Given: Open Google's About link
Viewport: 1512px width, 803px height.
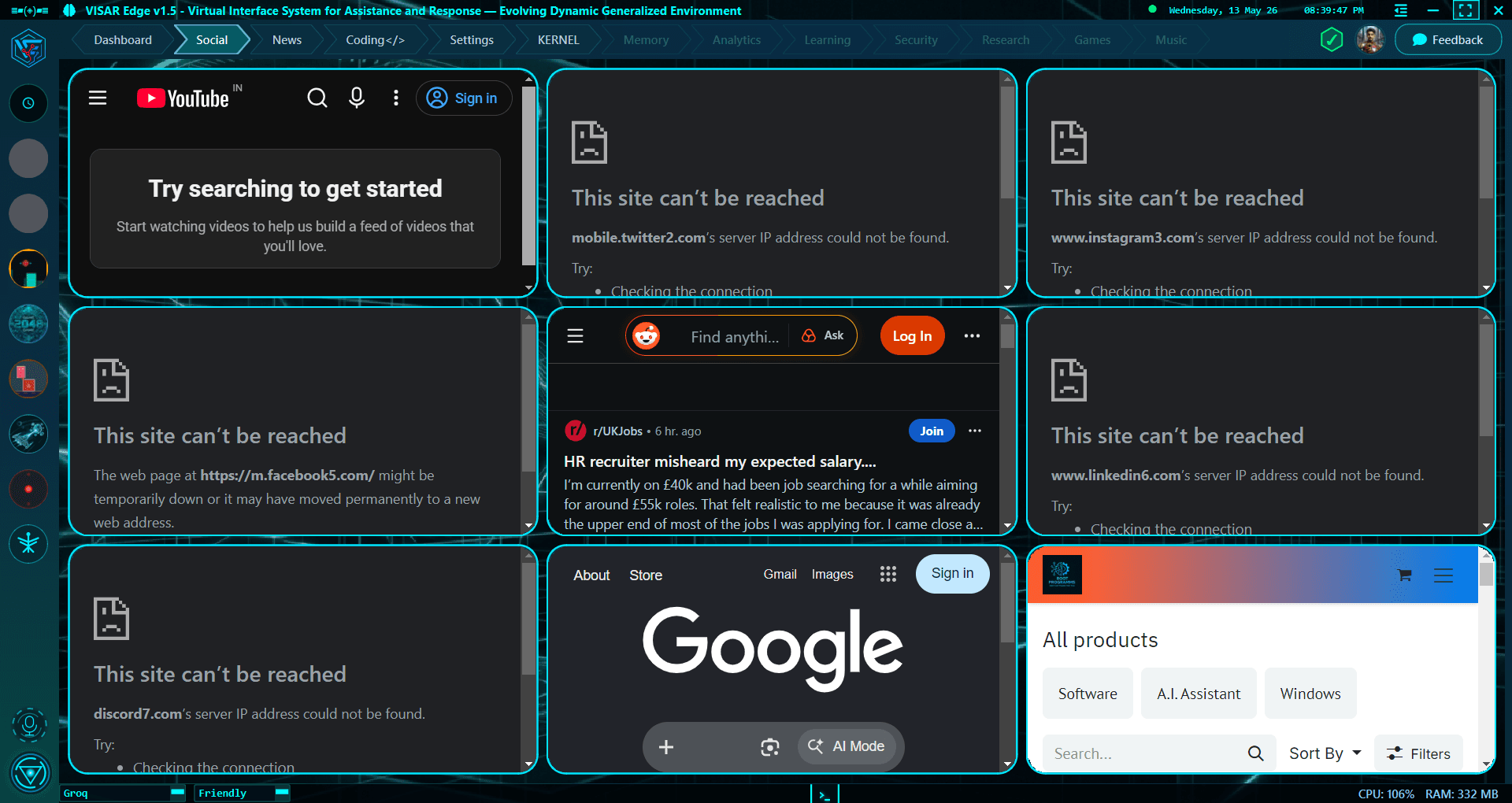Looking at the screenshot, I should point(591,575).
